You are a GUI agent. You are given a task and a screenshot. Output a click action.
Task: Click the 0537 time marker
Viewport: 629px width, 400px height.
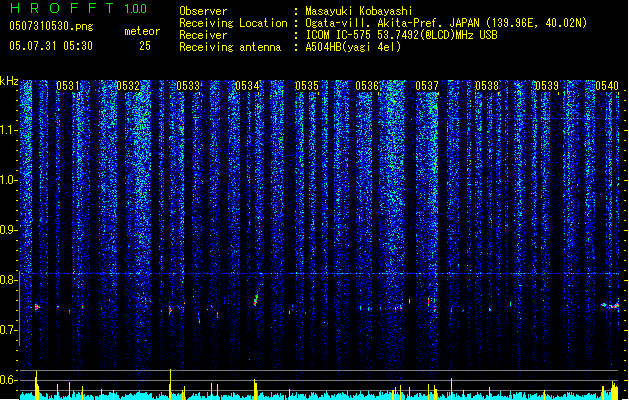point(427,85)
